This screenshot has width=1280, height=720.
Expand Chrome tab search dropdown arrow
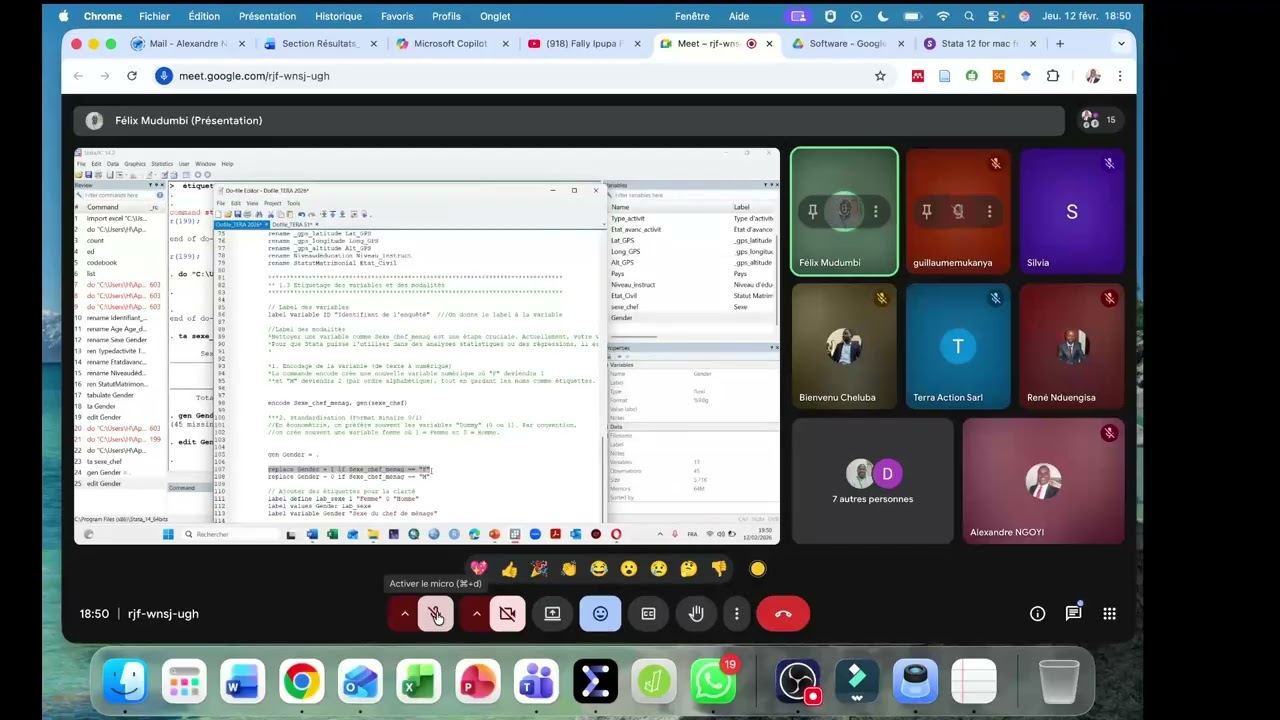tap(1121, 44)
